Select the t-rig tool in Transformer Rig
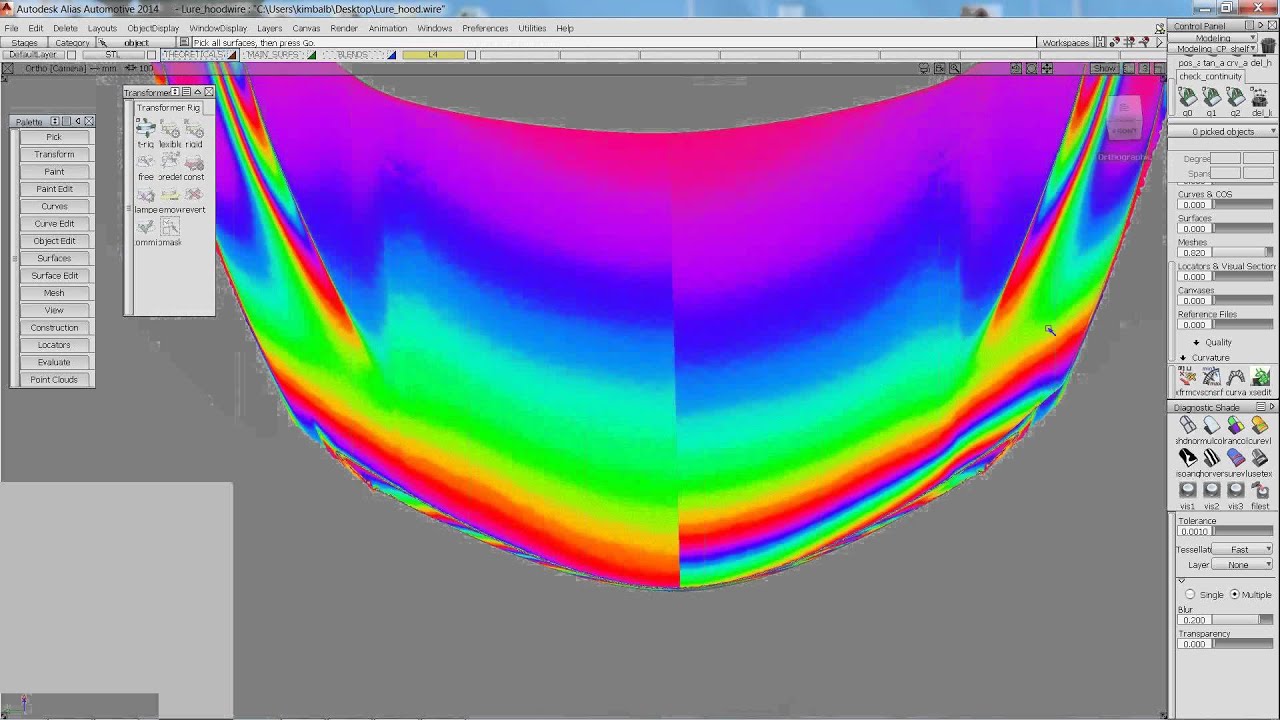 click(146, 129)
